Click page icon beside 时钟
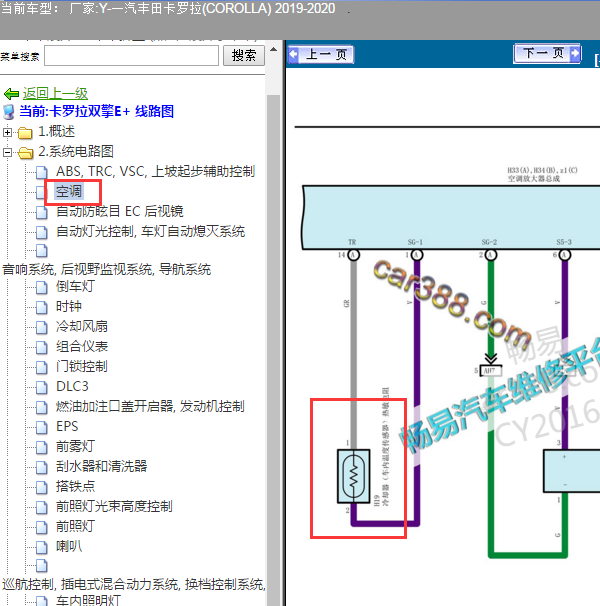The height and width of the screenshot is (606, 600). tap(41, 308)
